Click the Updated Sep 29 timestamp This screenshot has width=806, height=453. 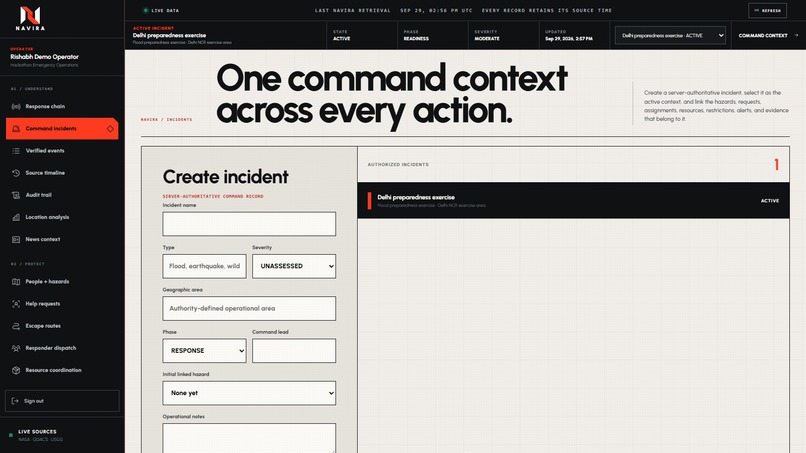coord(569,39)
